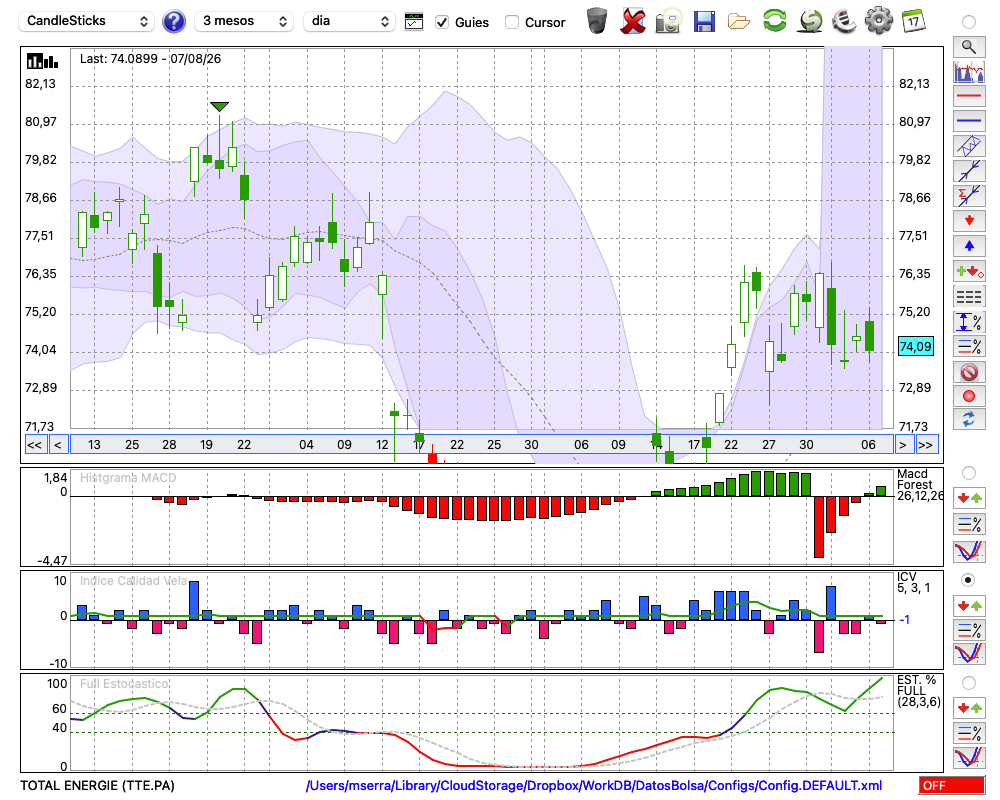Click the red prohibited circle icon
Screen dimensions: 1000x800
[969, 371]
